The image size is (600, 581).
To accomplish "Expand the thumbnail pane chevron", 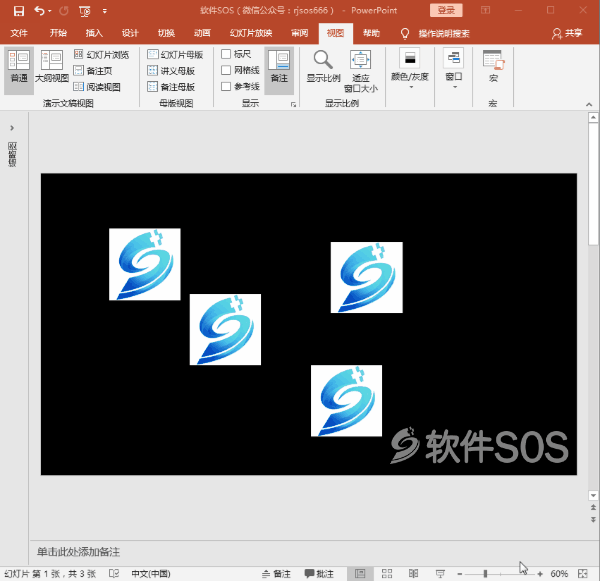I will point(12,128).
